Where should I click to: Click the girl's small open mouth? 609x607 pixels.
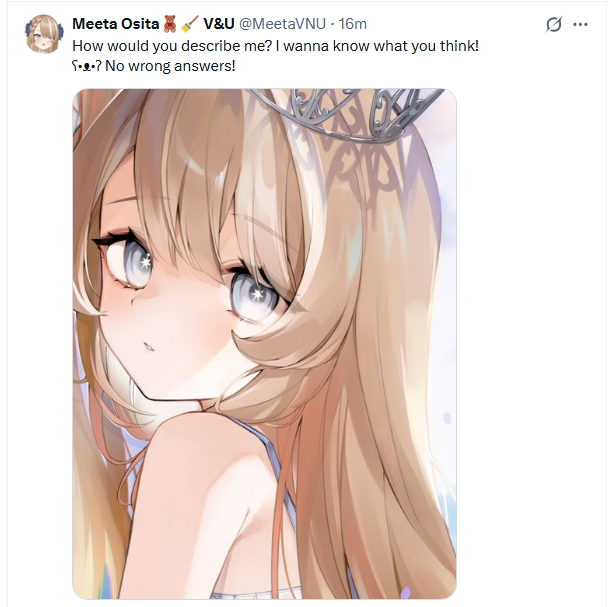coord(149,346)
